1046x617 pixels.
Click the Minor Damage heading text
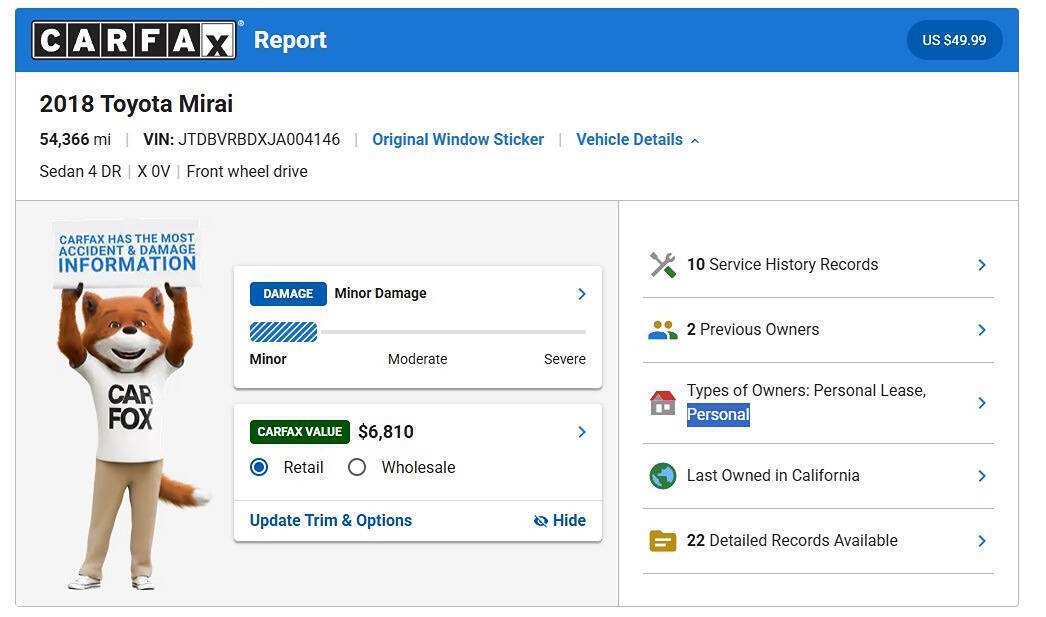[x=380, y=293]
